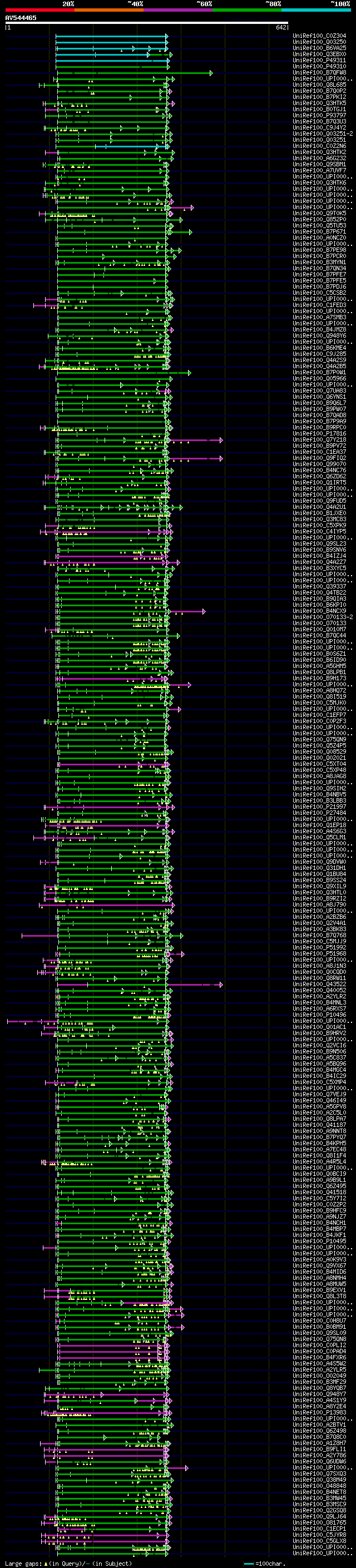
Task: Select hit label UniRef100_B3XYC5
Action: click(x=319, y=568)
